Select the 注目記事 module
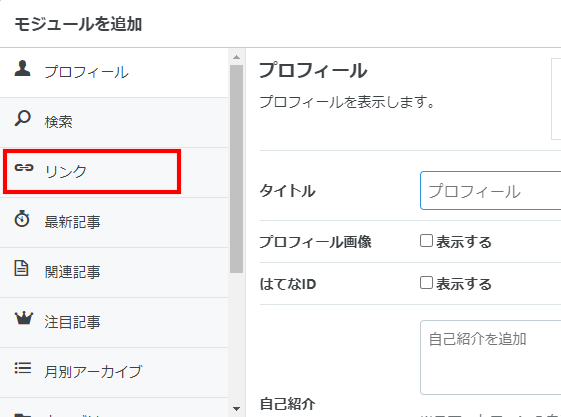This screenshot has width=561, height=417. [x=114, y=322]
